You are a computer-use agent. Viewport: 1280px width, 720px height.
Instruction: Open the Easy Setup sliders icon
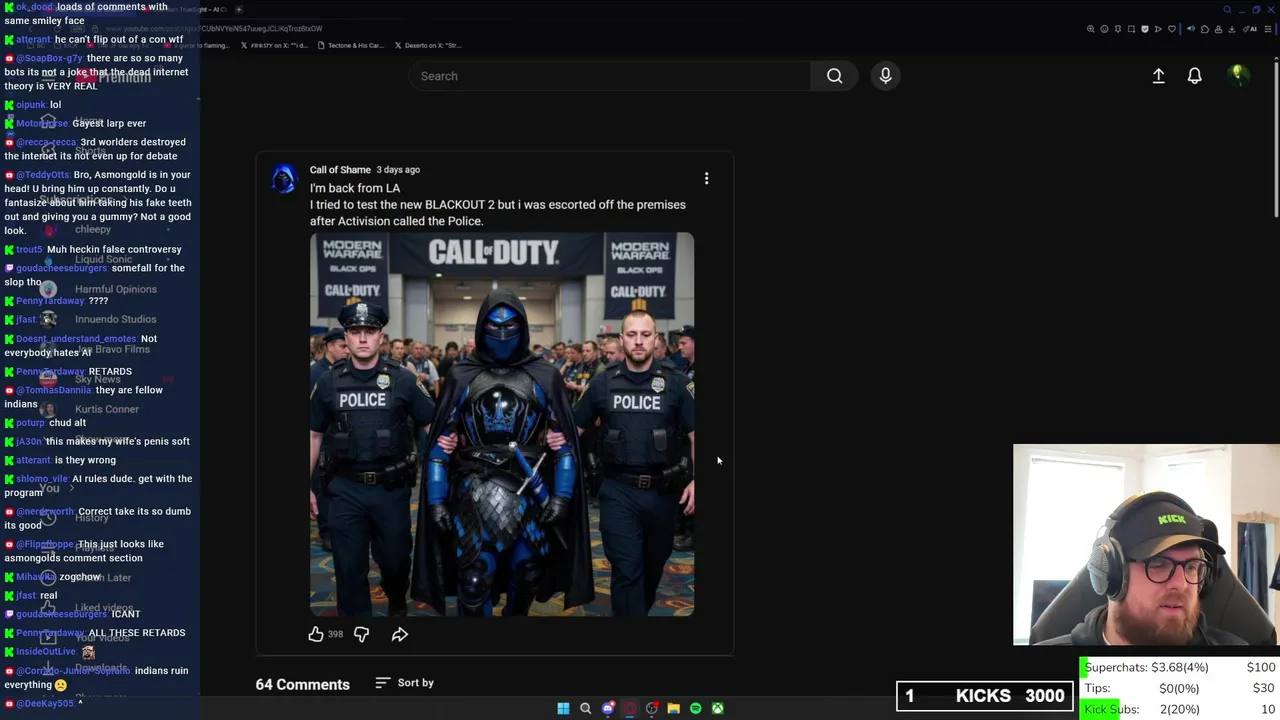point(1267,29)
